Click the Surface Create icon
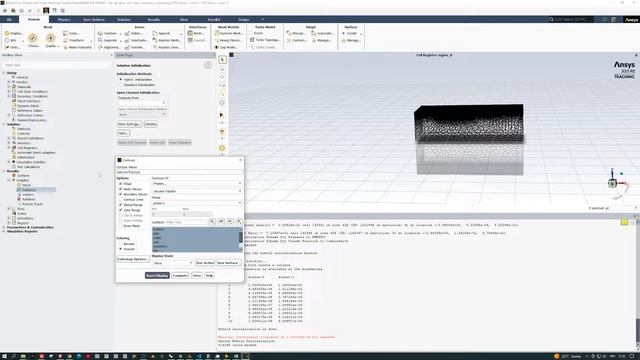The width and height of the screenshot is (640, 360). pos(344,33)
